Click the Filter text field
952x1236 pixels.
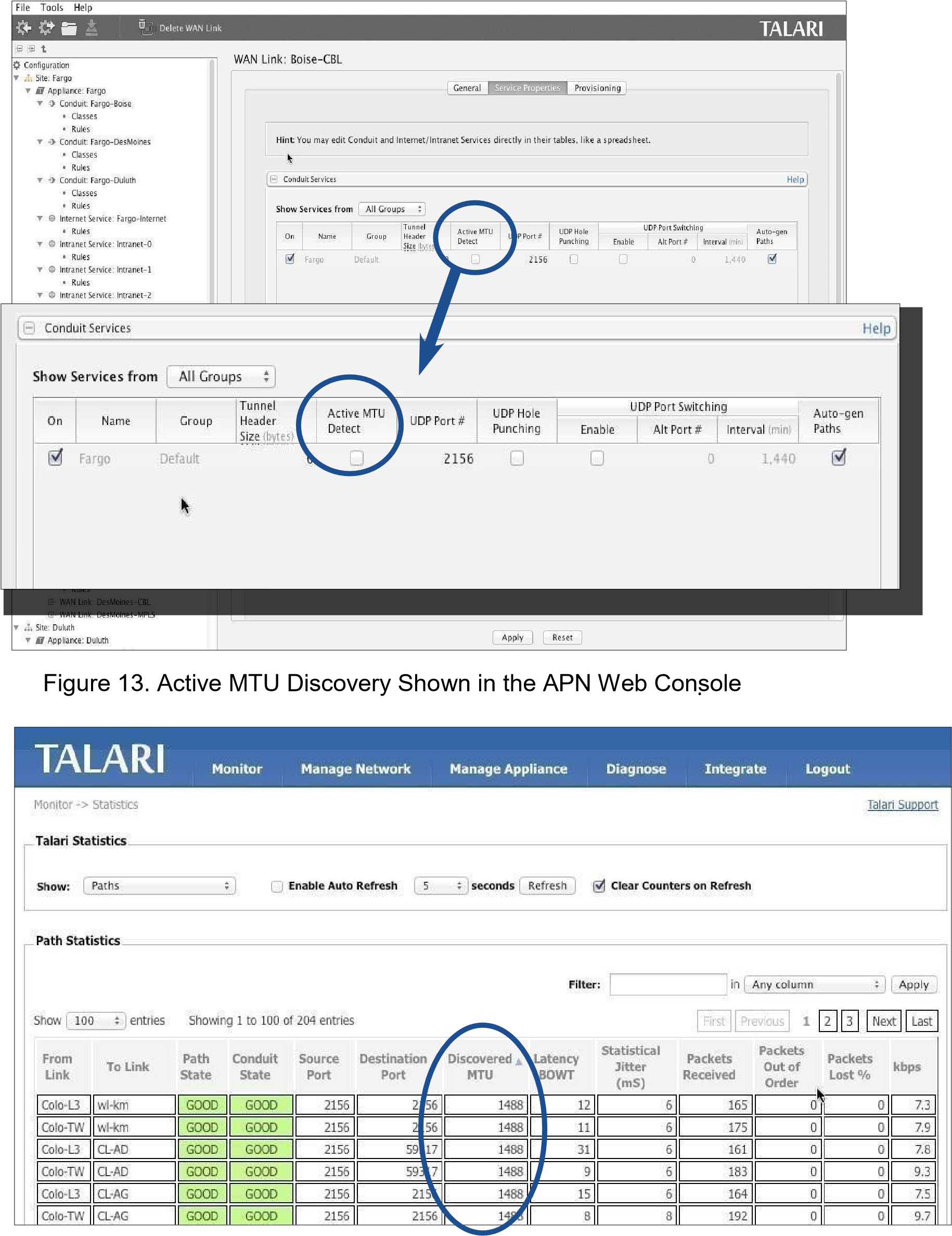pos(668,985)
